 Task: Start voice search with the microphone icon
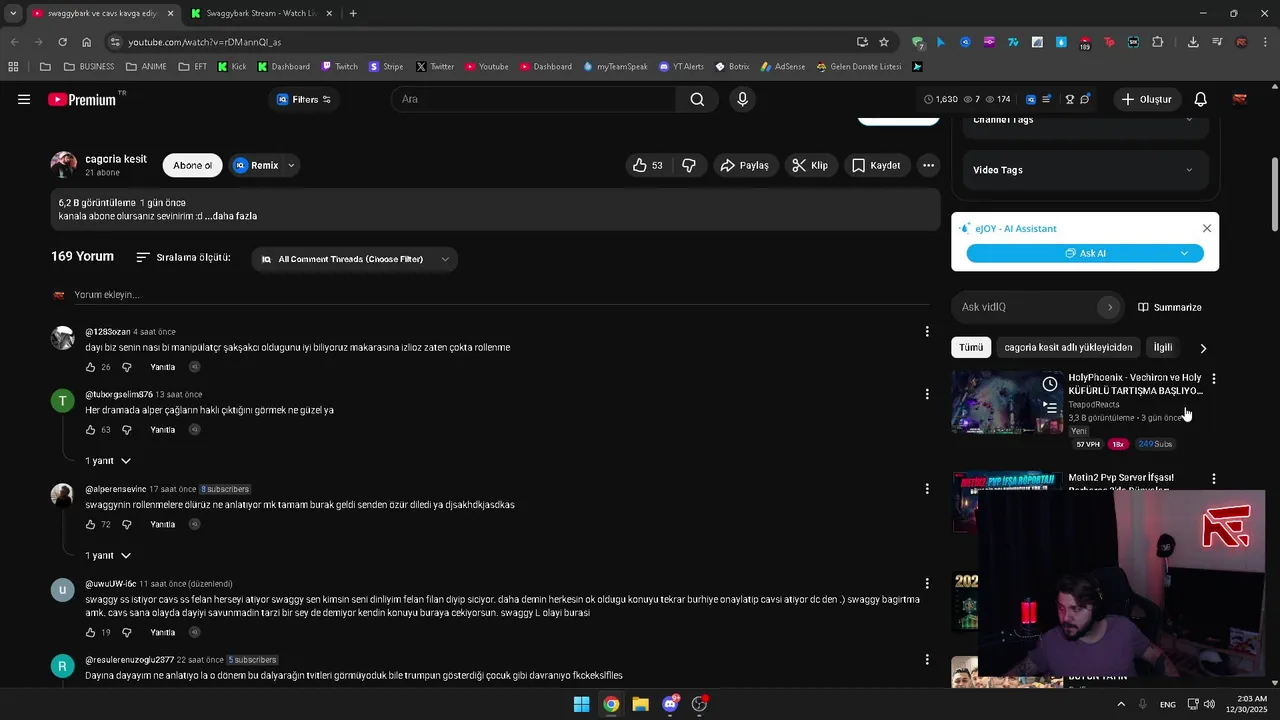coord(742,99)
